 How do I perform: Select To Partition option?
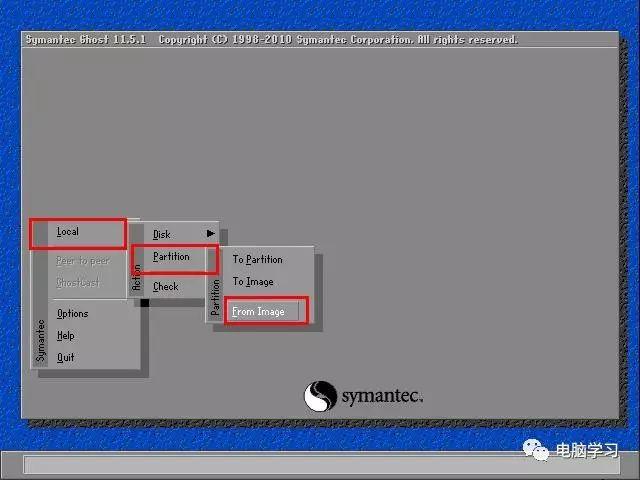pyautogui.click(x=258, y=260)
